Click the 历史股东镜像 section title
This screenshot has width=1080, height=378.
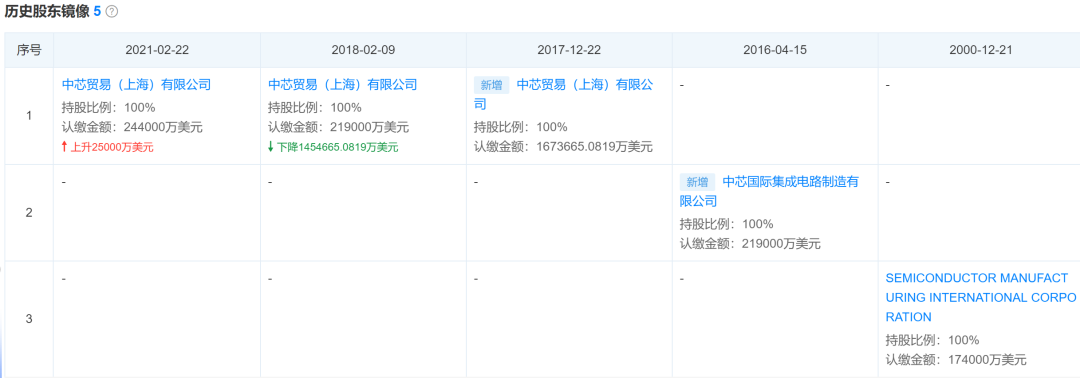(x=48, y=12)
